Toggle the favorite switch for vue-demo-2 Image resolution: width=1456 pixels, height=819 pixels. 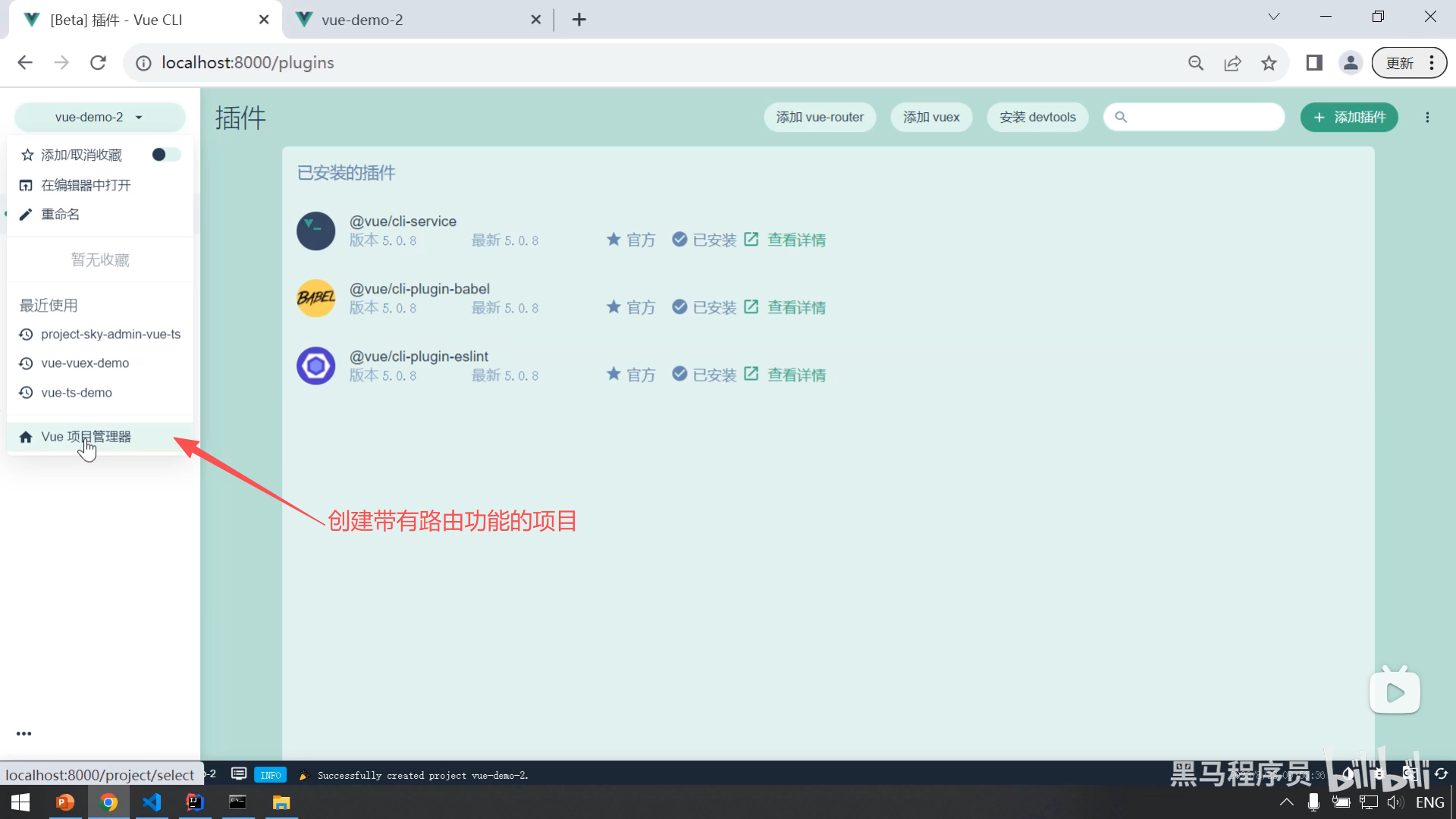pyautogui.click(x=165, y=155)
